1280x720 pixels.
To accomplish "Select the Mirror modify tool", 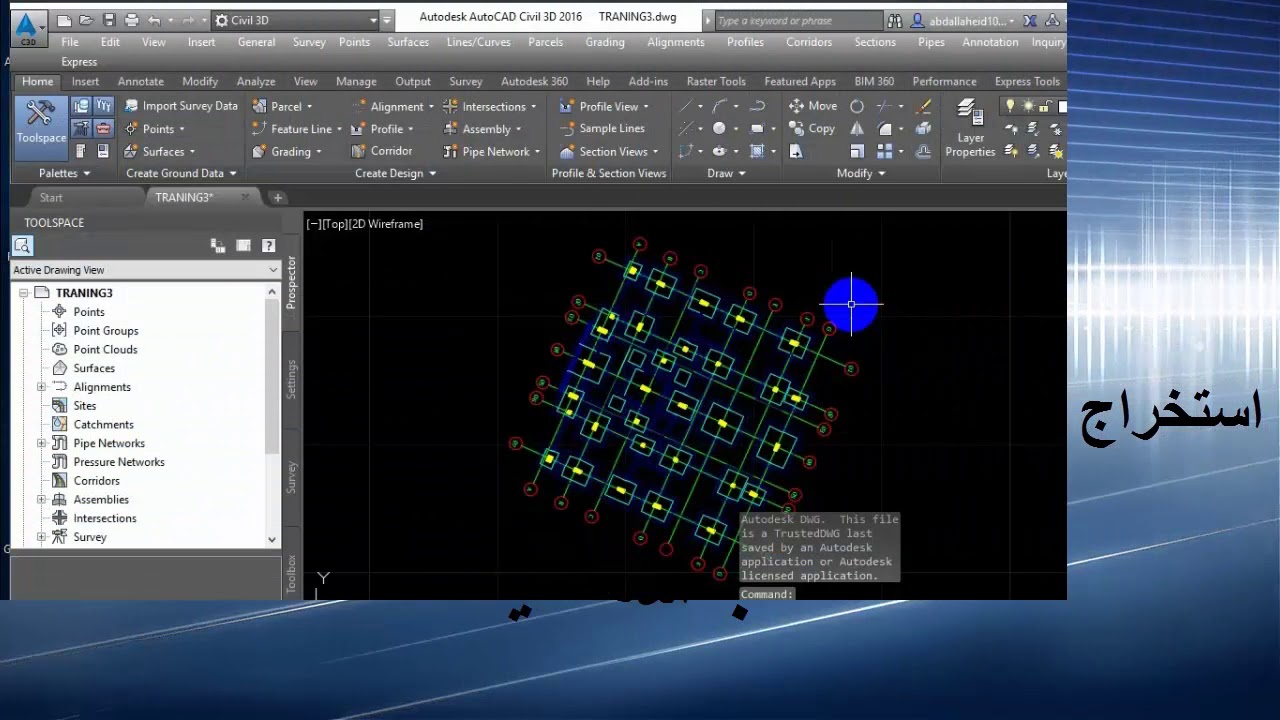I will click(x=857, y=129).
